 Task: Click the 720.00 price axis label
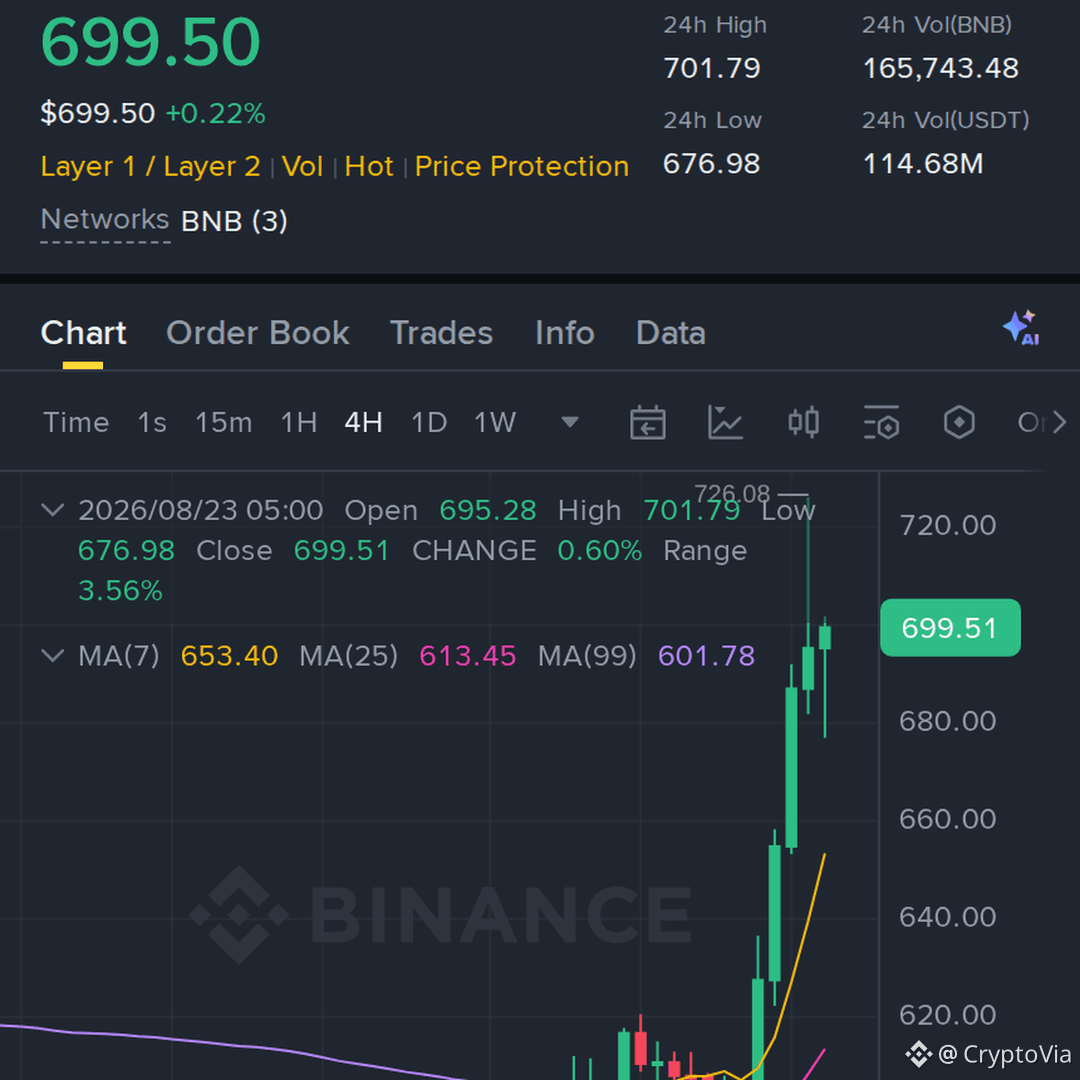point(948,526)
